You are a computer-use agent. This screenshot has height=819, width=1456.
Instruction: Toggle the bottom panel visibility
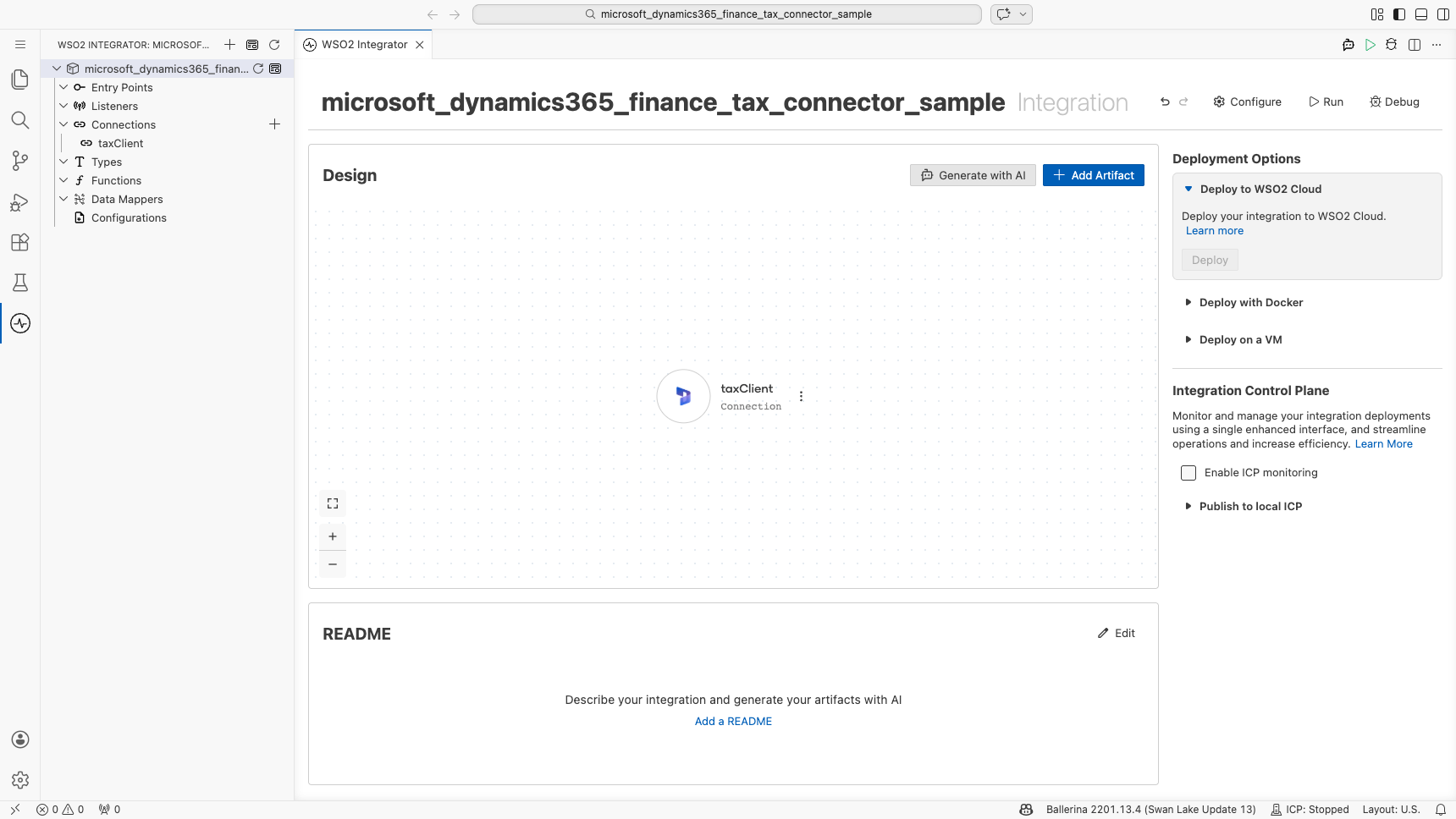1421,14
